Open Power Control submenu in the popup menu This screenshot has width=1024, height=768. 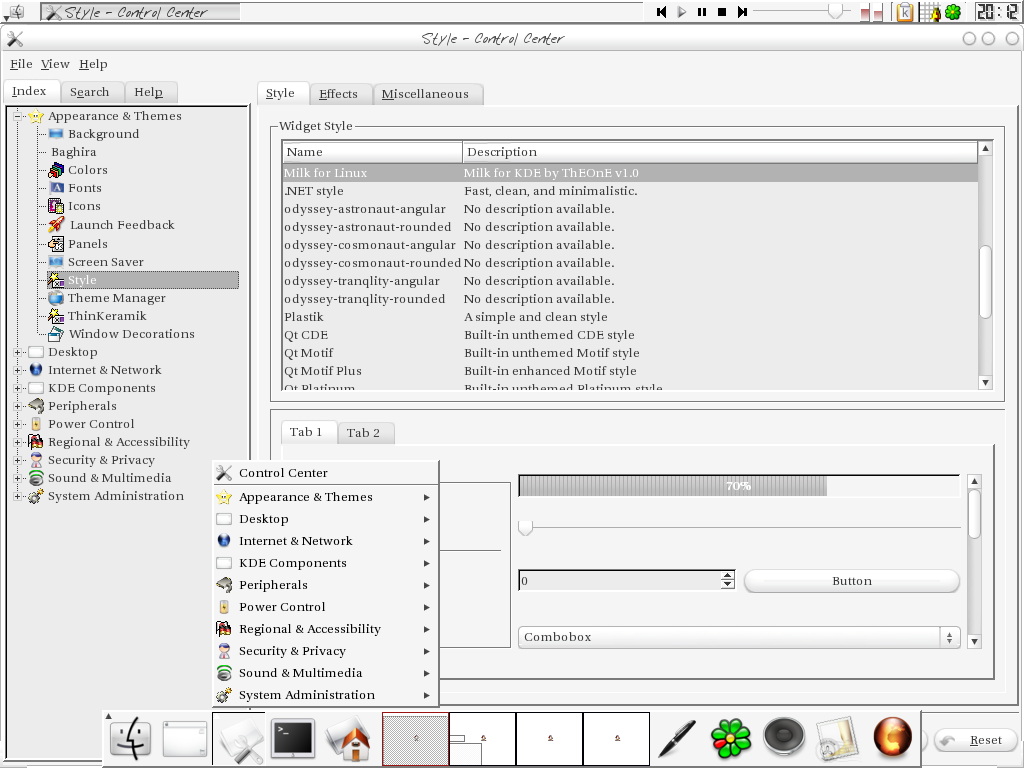tap(327, 607)
